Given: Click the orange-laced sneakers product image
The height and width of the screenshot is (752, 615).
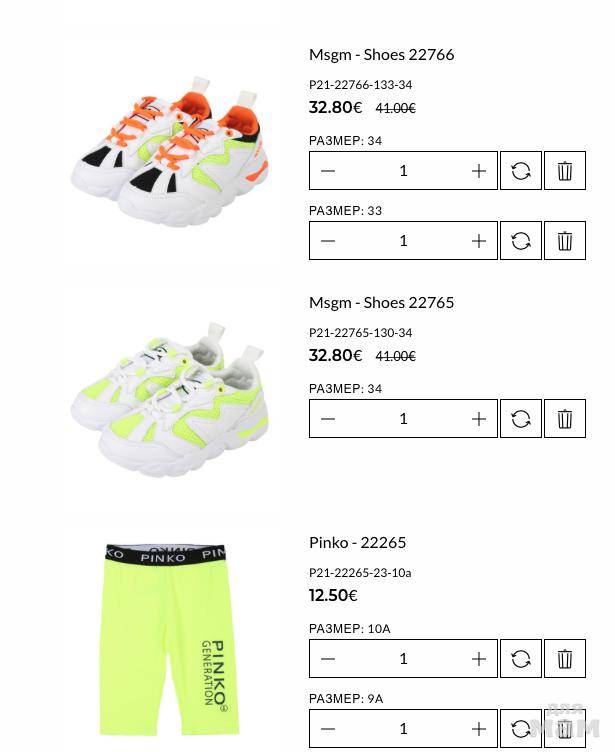Looking at the screenshot, I should coord(169,152).
